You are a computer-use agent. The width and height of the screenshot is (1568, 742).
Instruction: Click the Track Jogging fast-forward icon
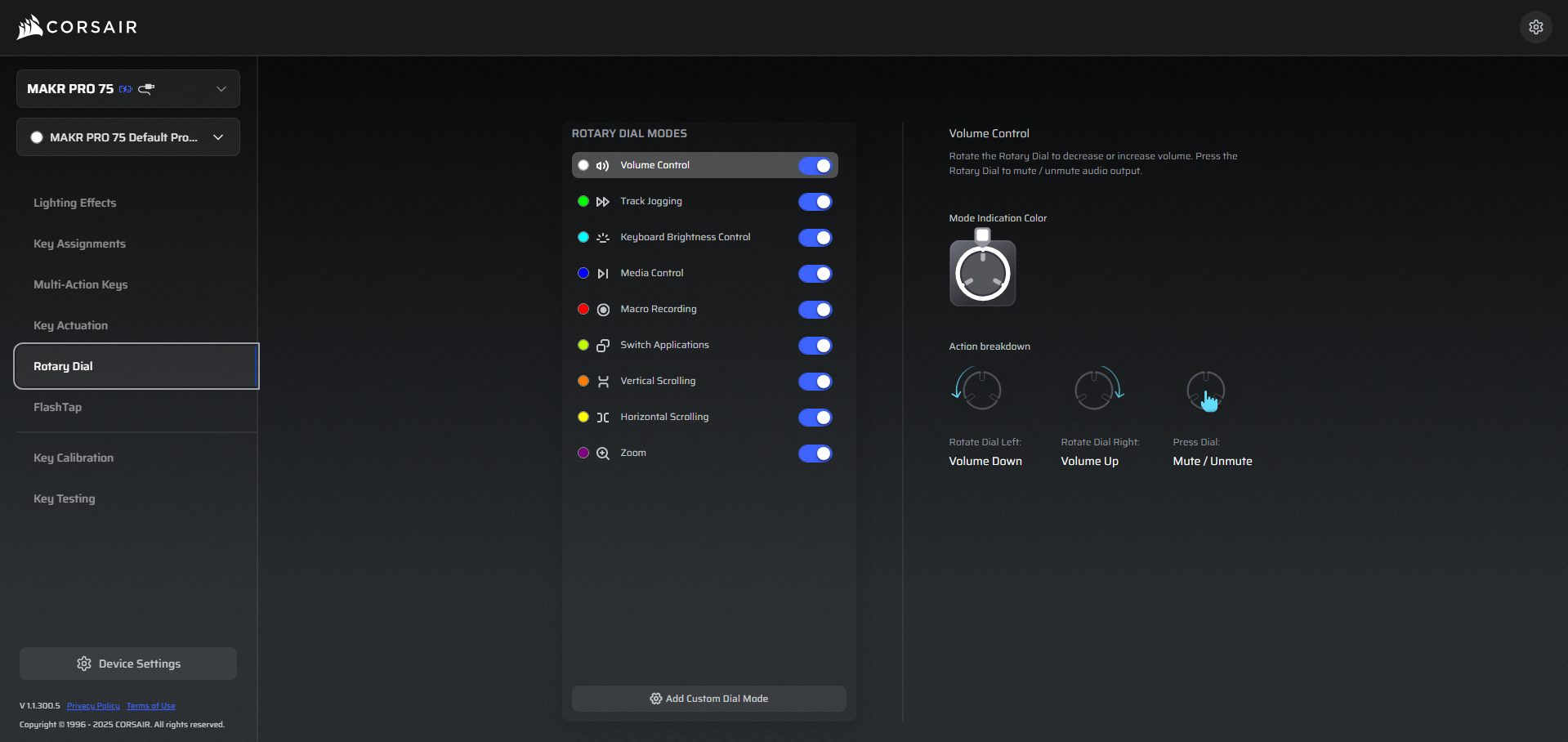point(603,202)
